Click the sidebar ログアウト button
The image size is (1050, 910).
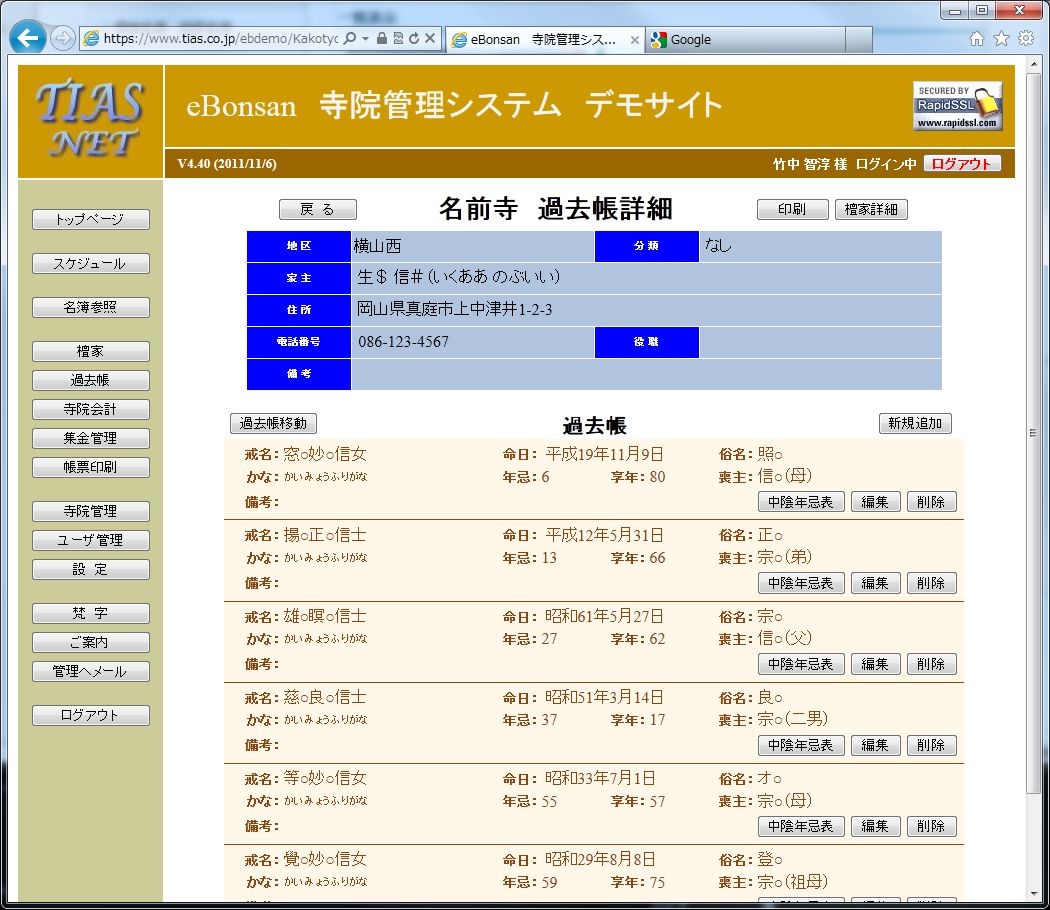pyautogui.click(x=90, y=715)
